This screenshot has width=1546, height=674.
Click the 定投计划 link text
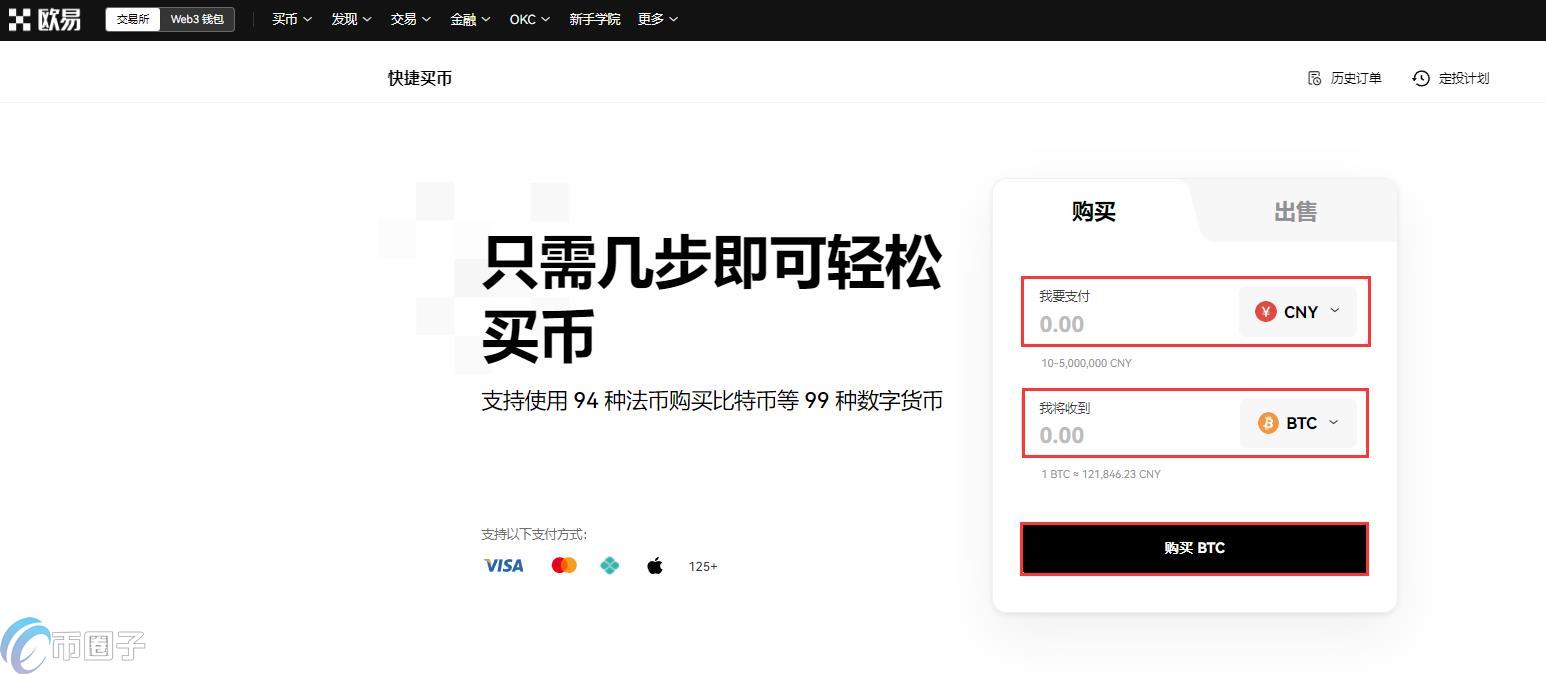(1464, 78)
